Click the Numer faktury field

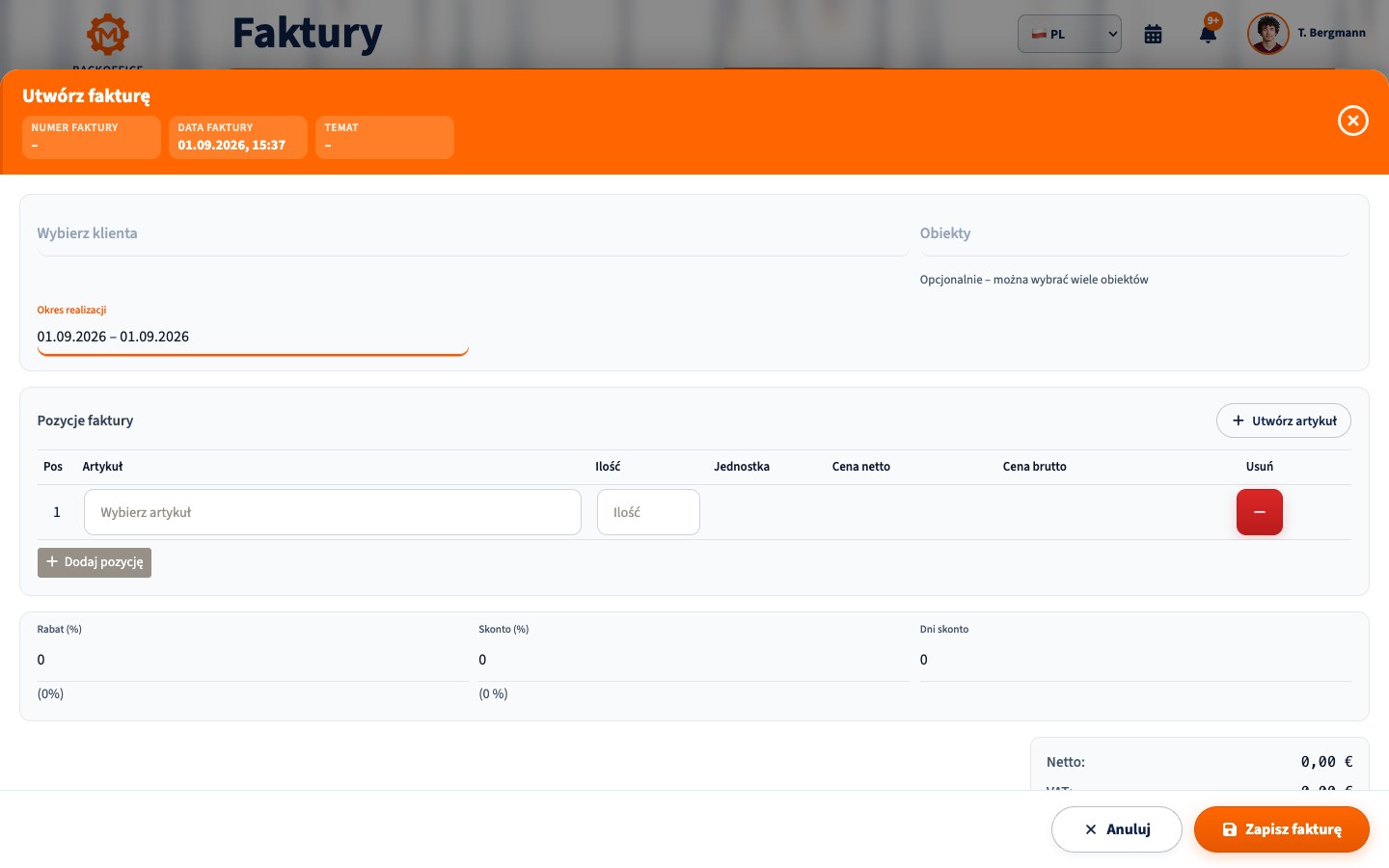[92, 137]
